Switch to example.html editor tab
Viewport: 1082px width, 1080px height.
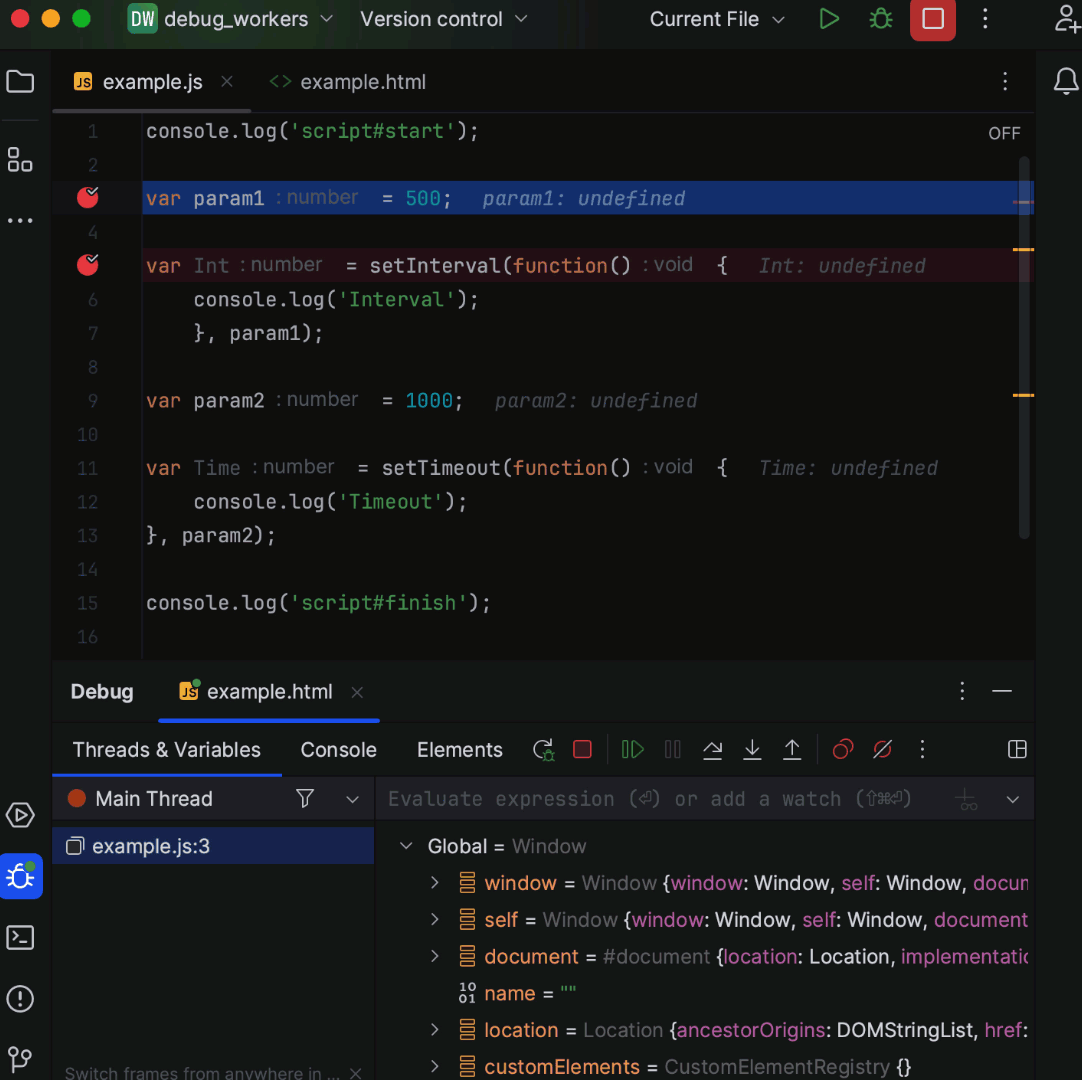tap(362, 82)
